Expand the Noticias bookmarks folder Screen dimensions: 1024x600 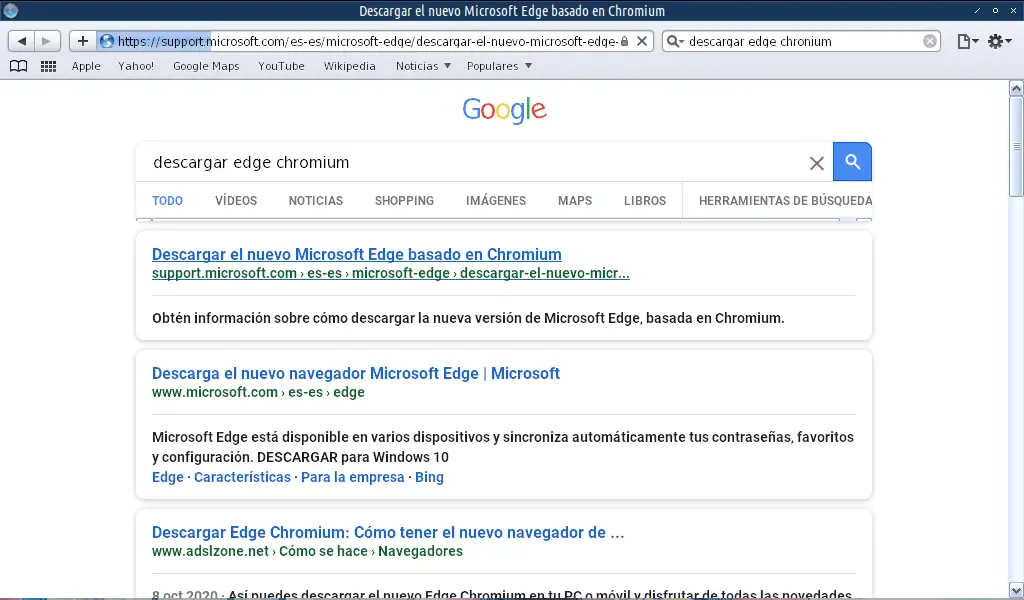(x=423, y=66)
